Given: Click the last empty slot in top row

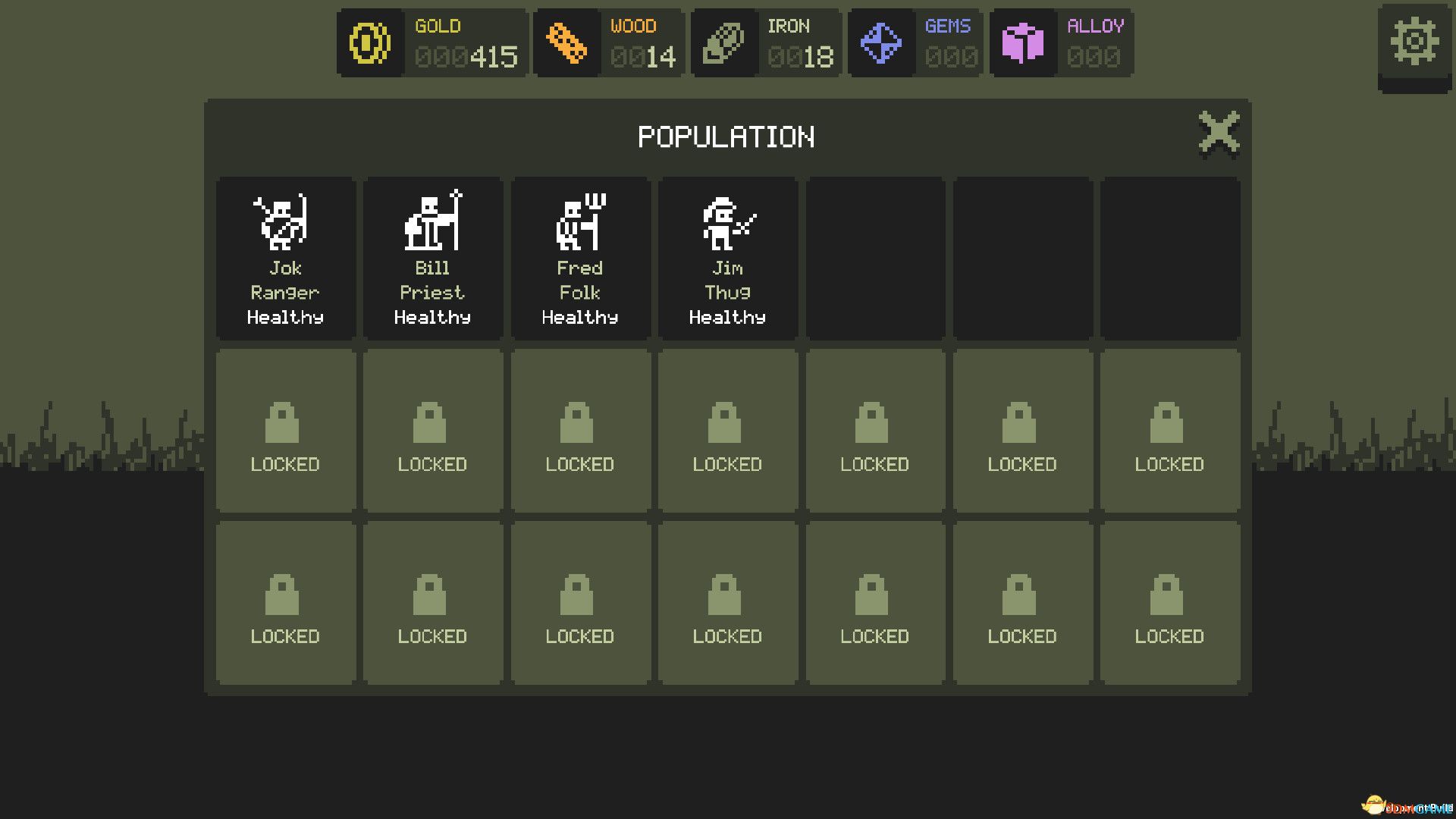Looking at the screenshot, I should 1170,258.
